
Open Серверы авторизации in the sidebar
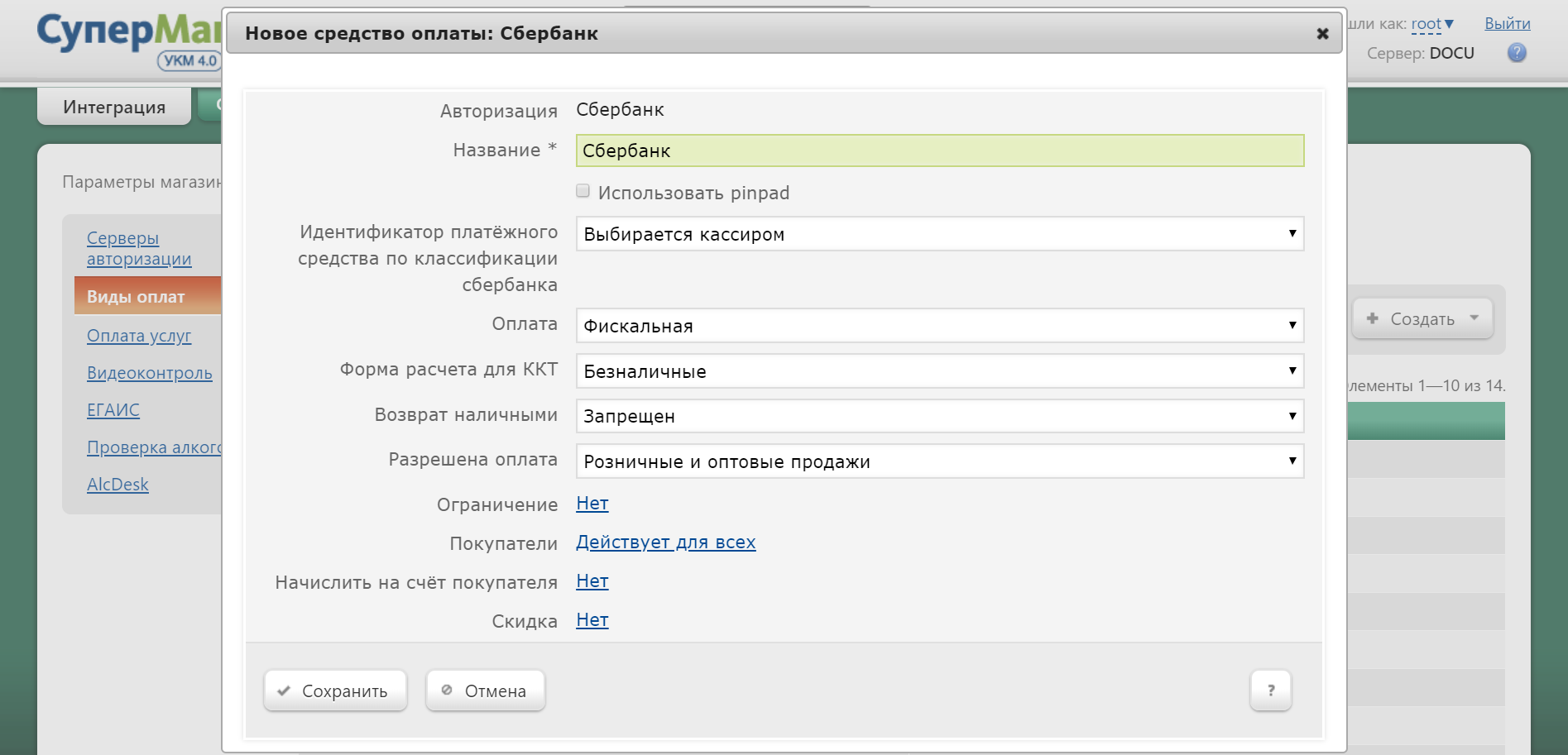pyautogui.click(x=138, y=248)
